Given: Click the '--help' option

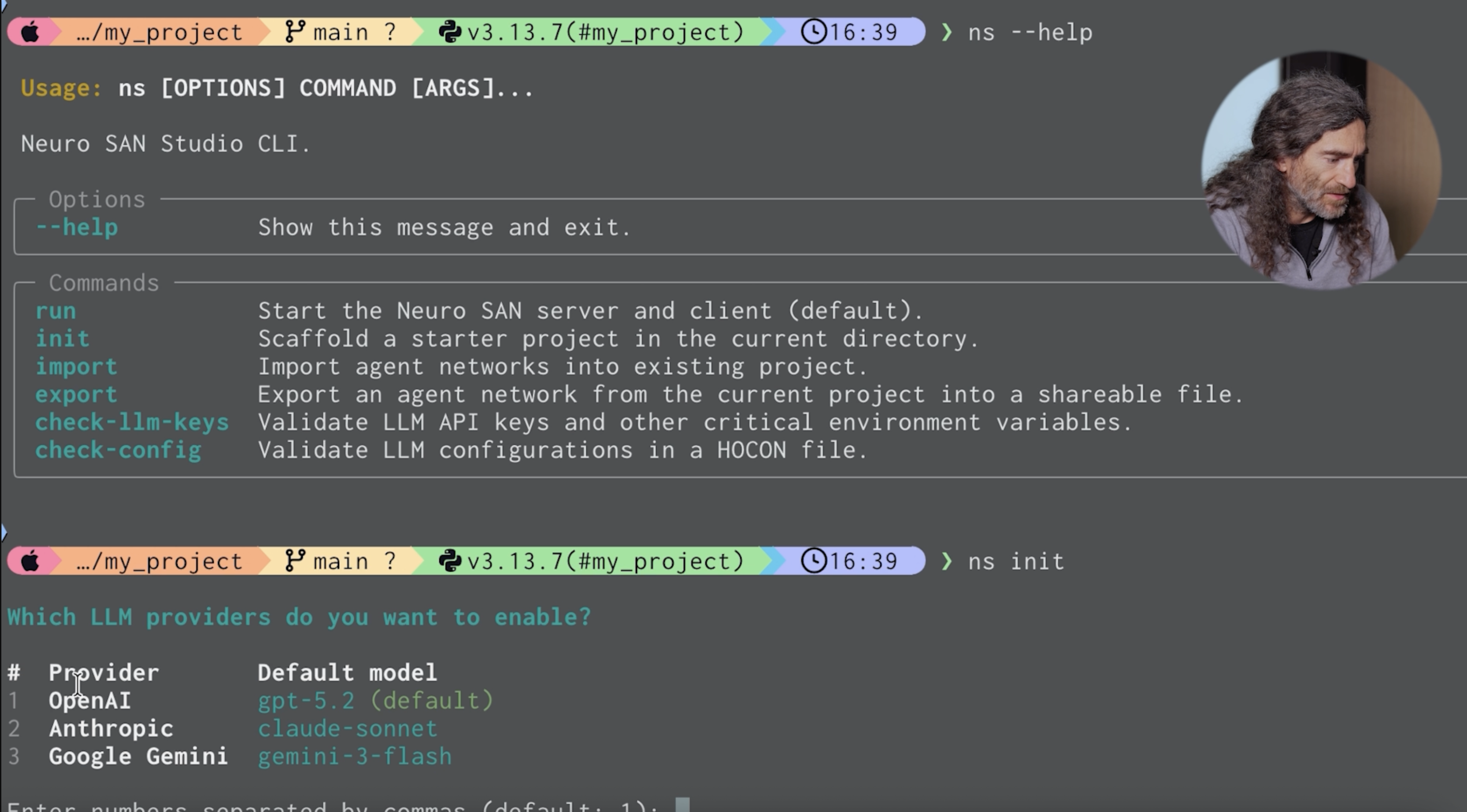Looking at the screenshot, I should click(x=77, y=227).
